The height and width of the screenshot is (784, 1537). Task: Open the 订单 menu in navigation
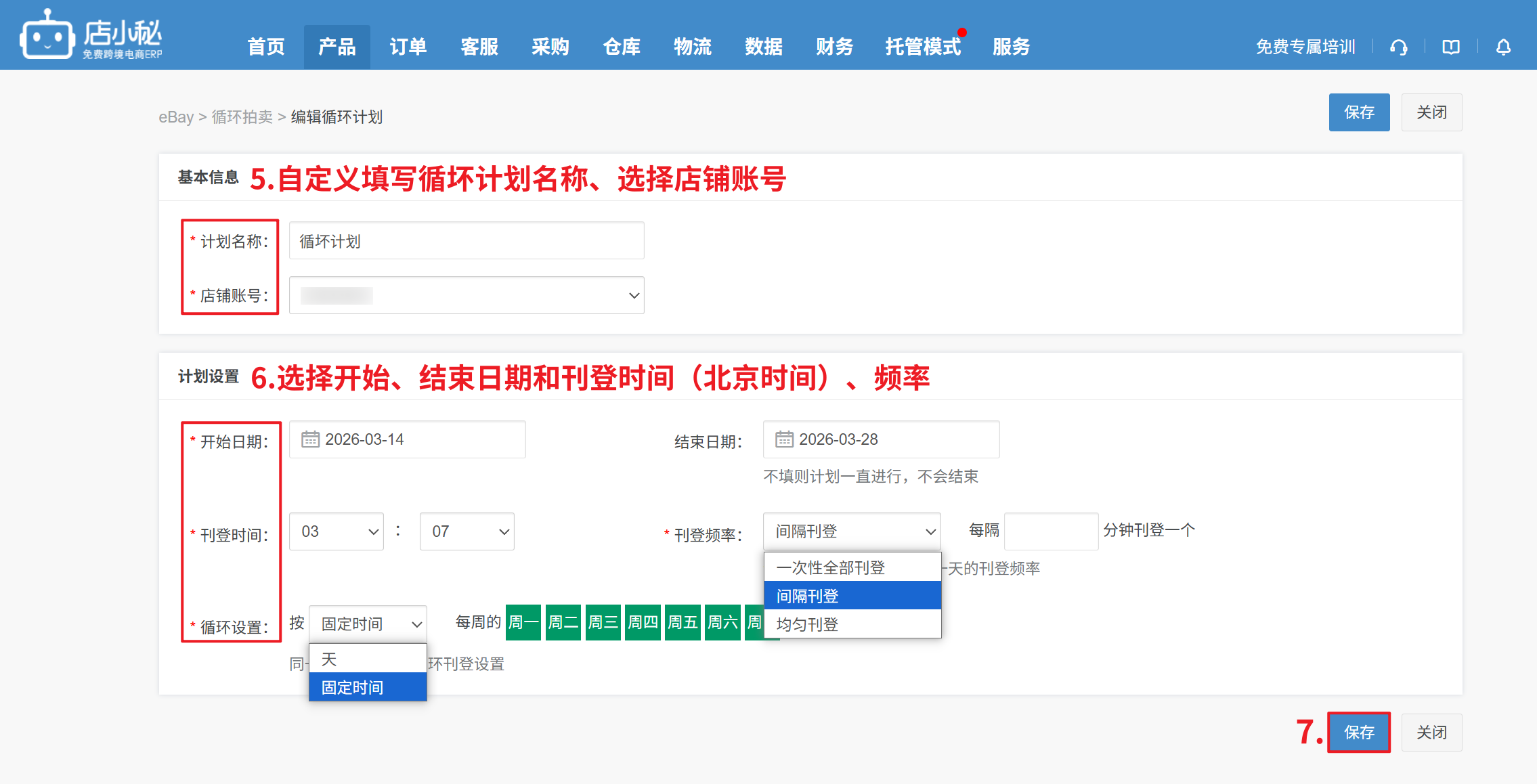[x=408, y=47]
